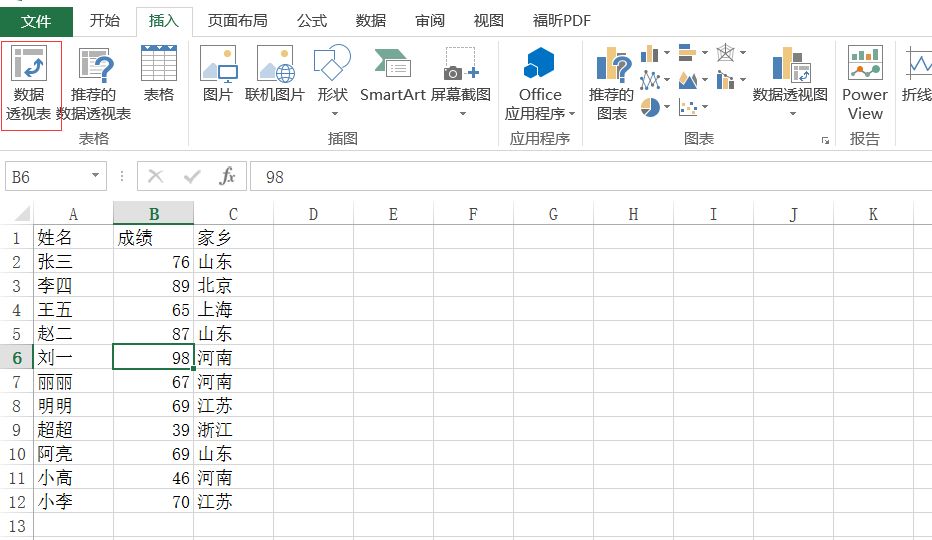Image resolution: width=932 pixels, height=540 pixels.
Task: Expand the column chart dropdown arrow
Action: tap(667, 53)
